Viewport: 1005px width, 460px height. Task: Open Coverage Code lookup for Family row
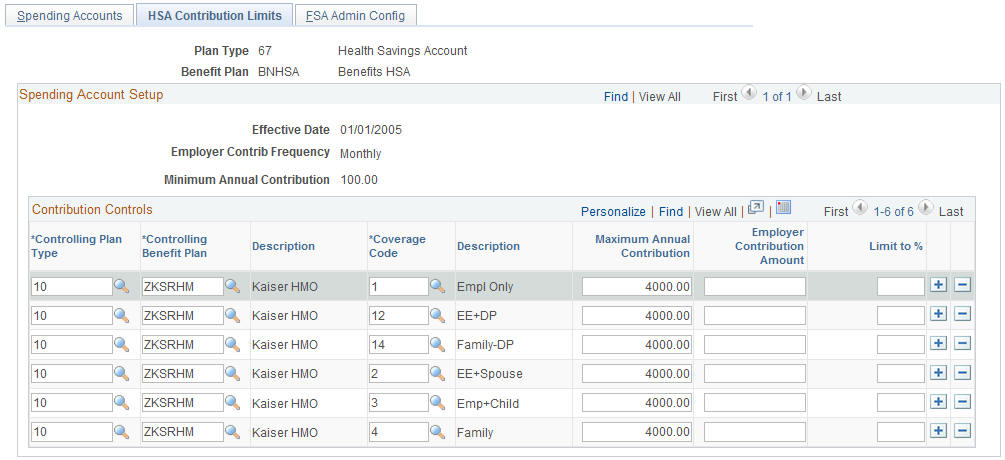(x=437, y=432)
